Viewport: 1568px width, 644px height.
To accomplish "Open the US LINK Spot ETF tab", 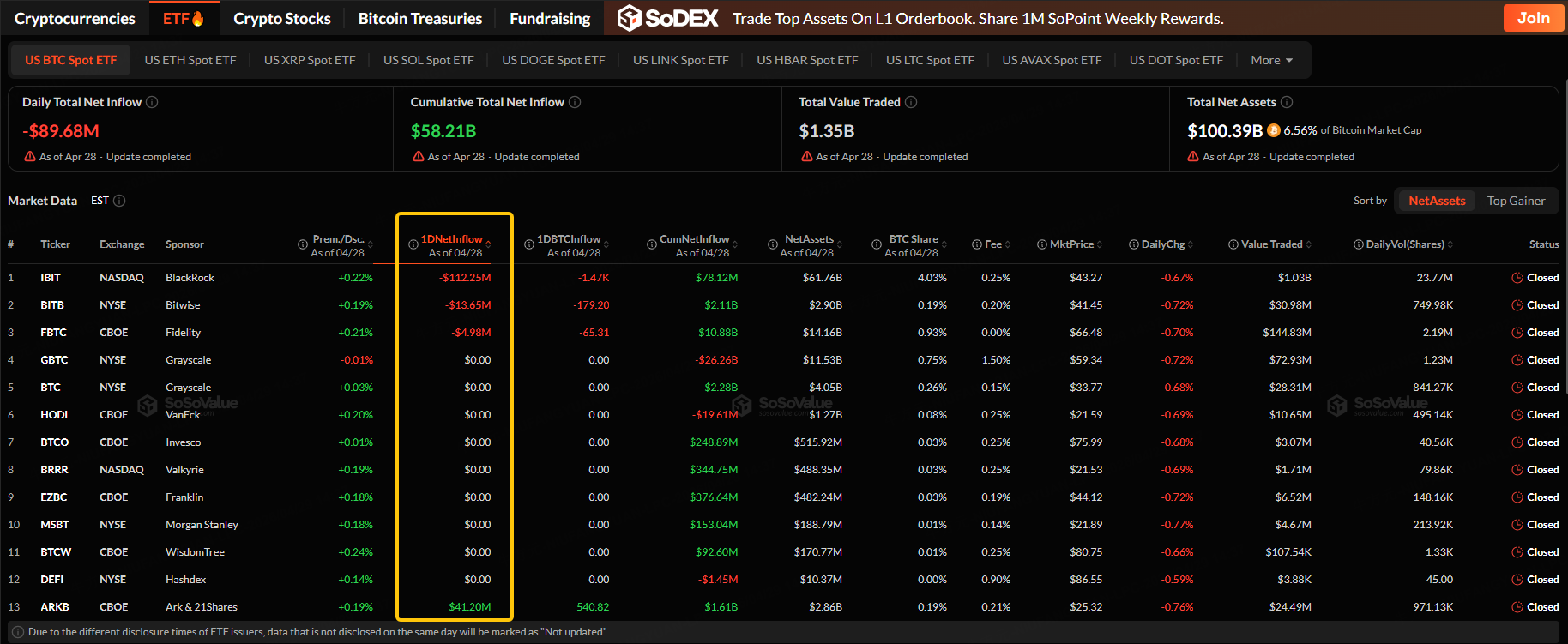I will [x=681, y=60].
